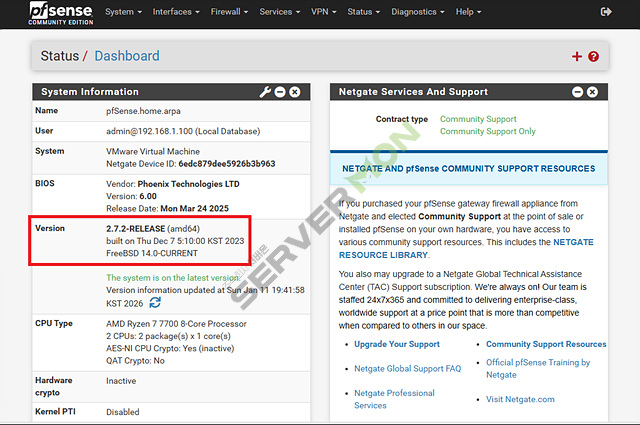Add a widget with the red plus icon
This screenshot has height=425, width=640.
point(577,56)
